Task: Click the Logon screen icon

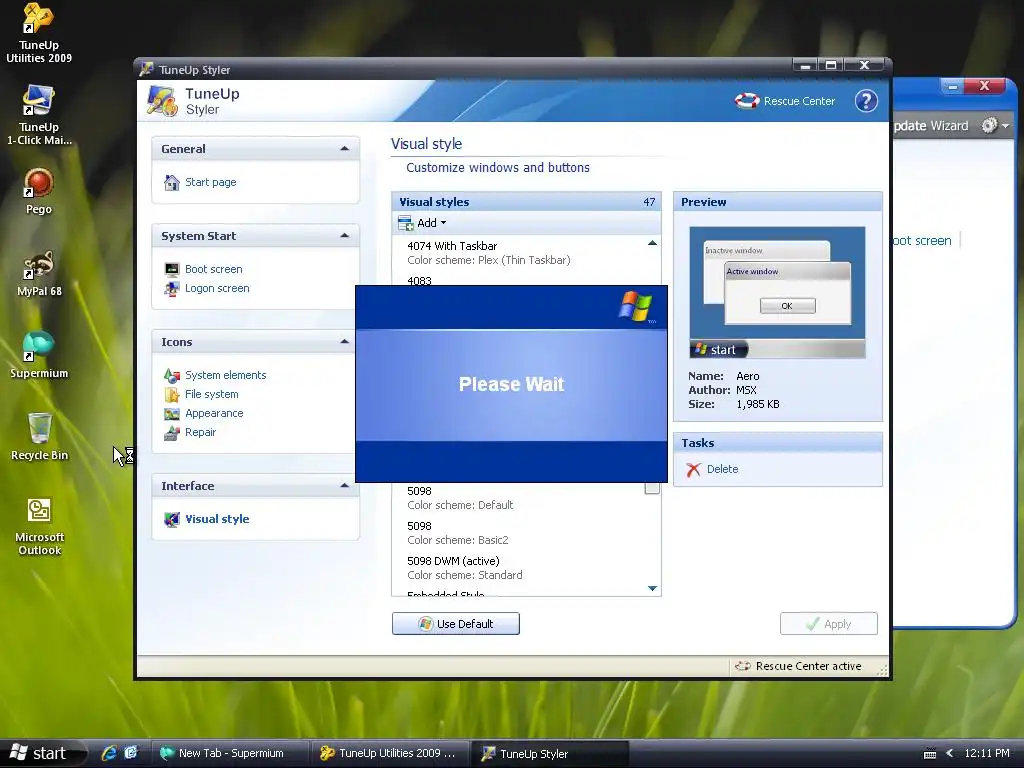Action: point(172,288)
